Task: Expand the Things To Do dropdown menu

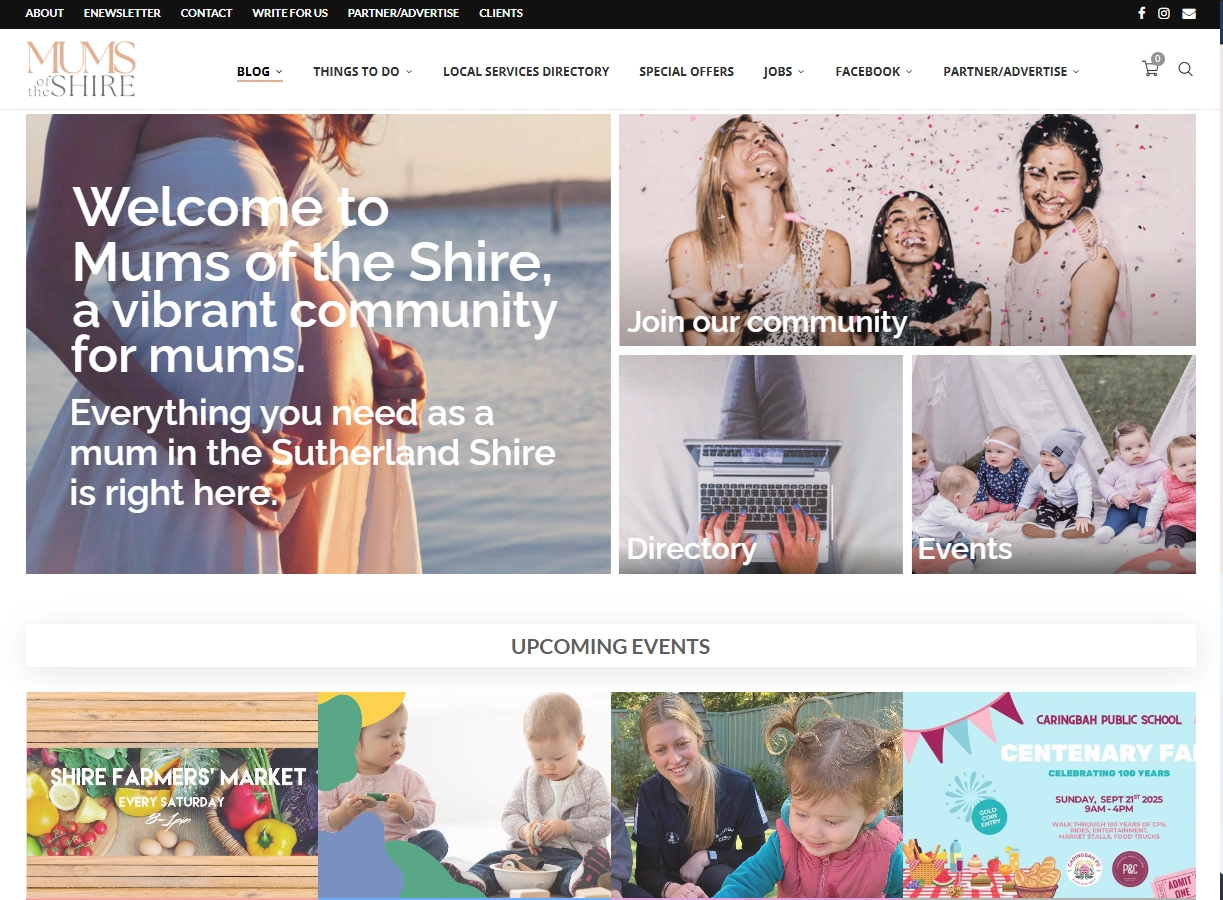Action: (x=362, y=72)
